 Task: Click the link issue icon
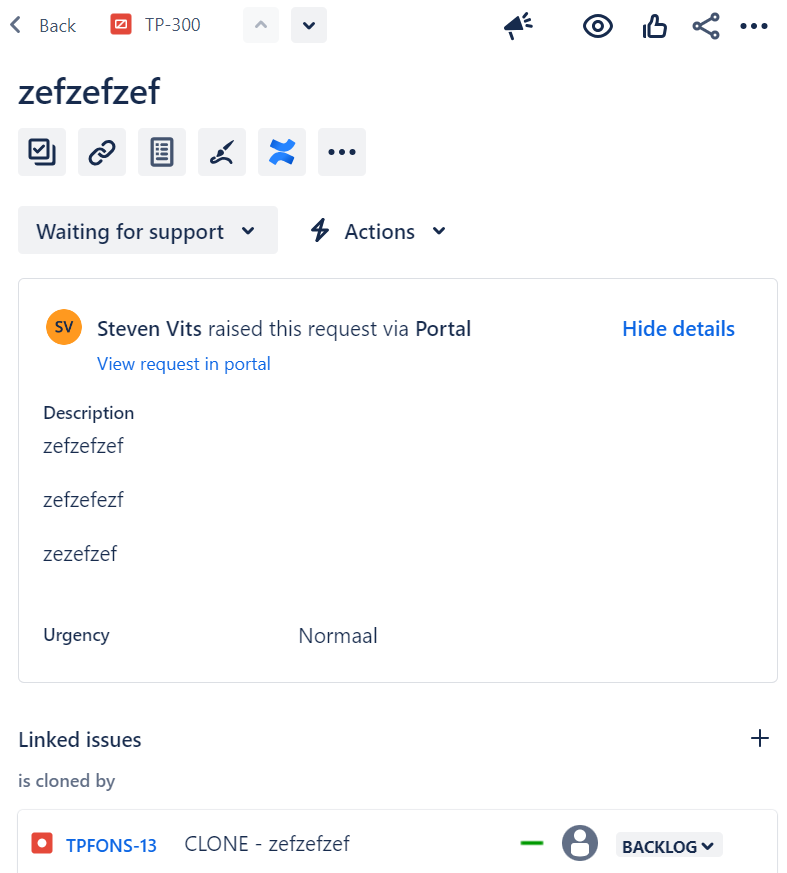pos(102,152)
